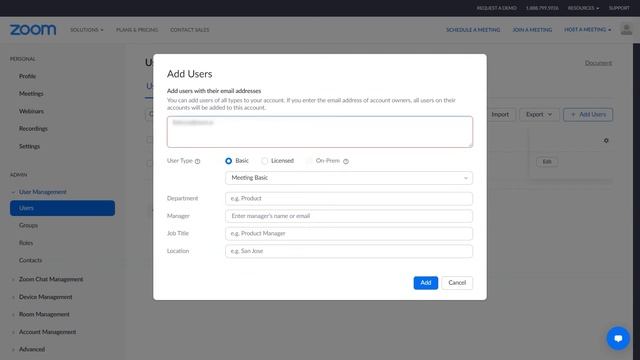Screen dimensions: 640x360
Task: Go to Webinars in sidebar
Action: pos(31,111)
